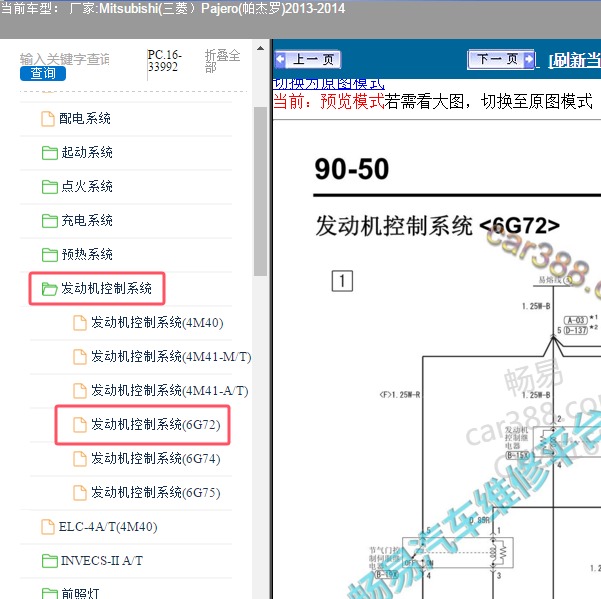Click file icon beside 发动机控制系统(6G75)
The width and height of the screenshot is (601, 599).
[80, 492]
